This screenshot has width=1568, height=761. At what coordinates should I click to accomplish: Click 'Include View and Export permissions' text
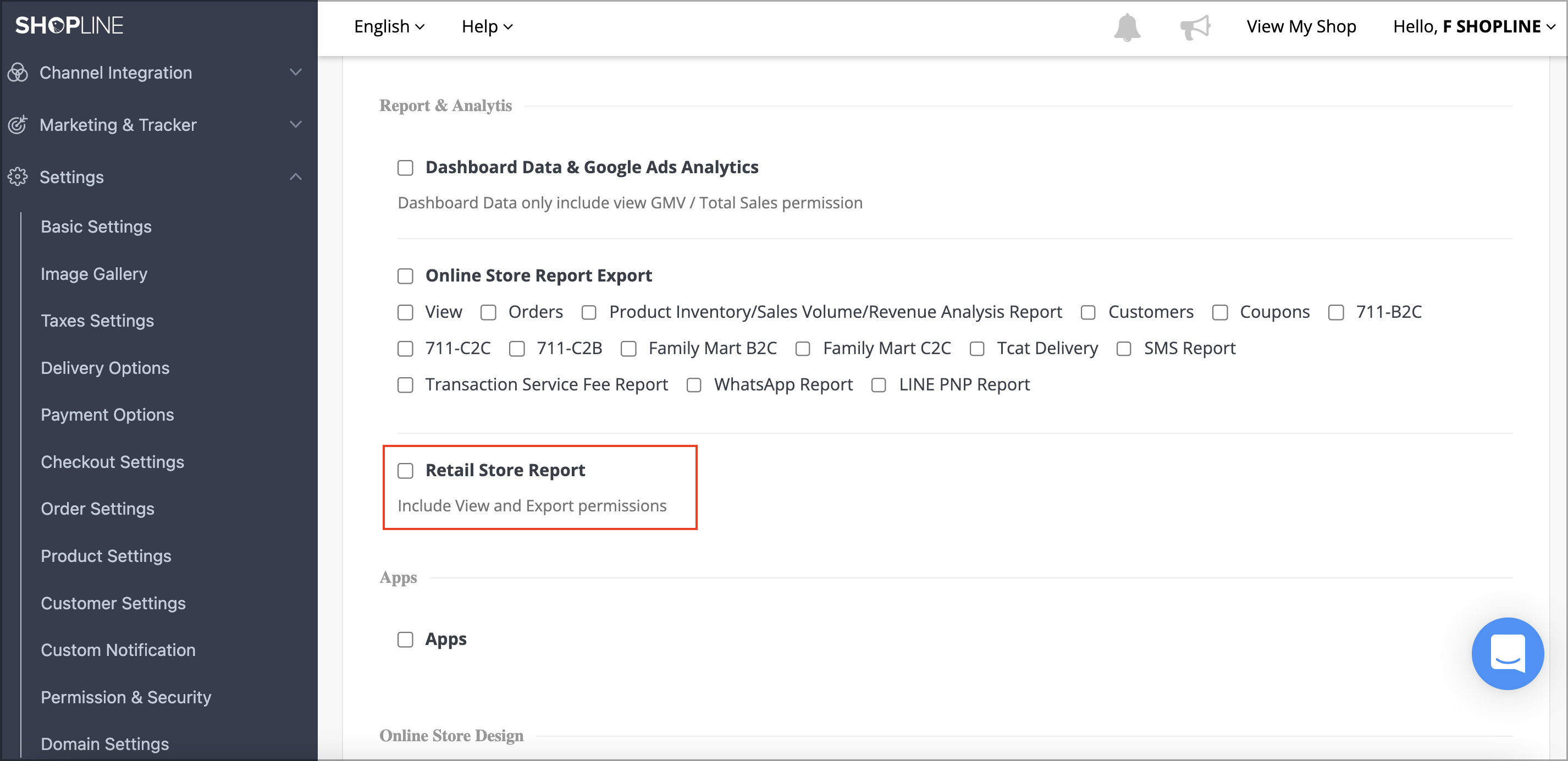point(532,506)
